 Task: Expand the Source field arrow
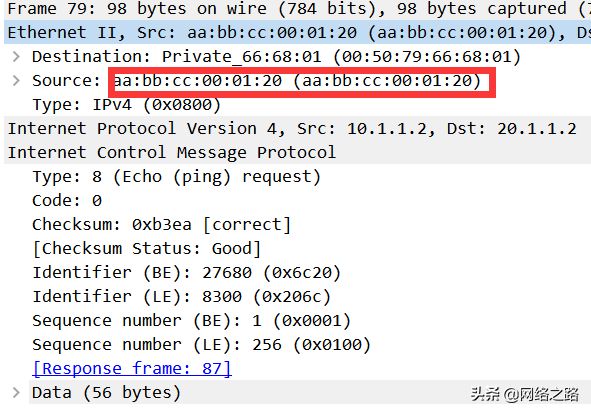point(16,81)
